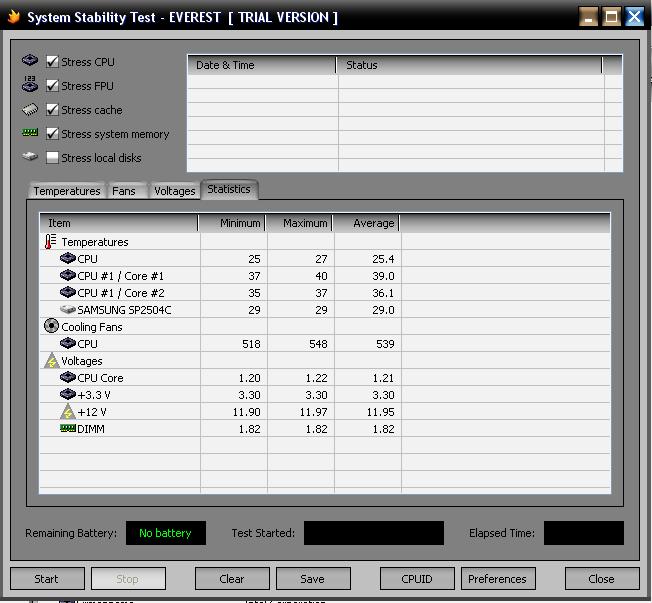Select the Statistics tab
The height and width of the screenshot is (603, 652).
(229, 189)
